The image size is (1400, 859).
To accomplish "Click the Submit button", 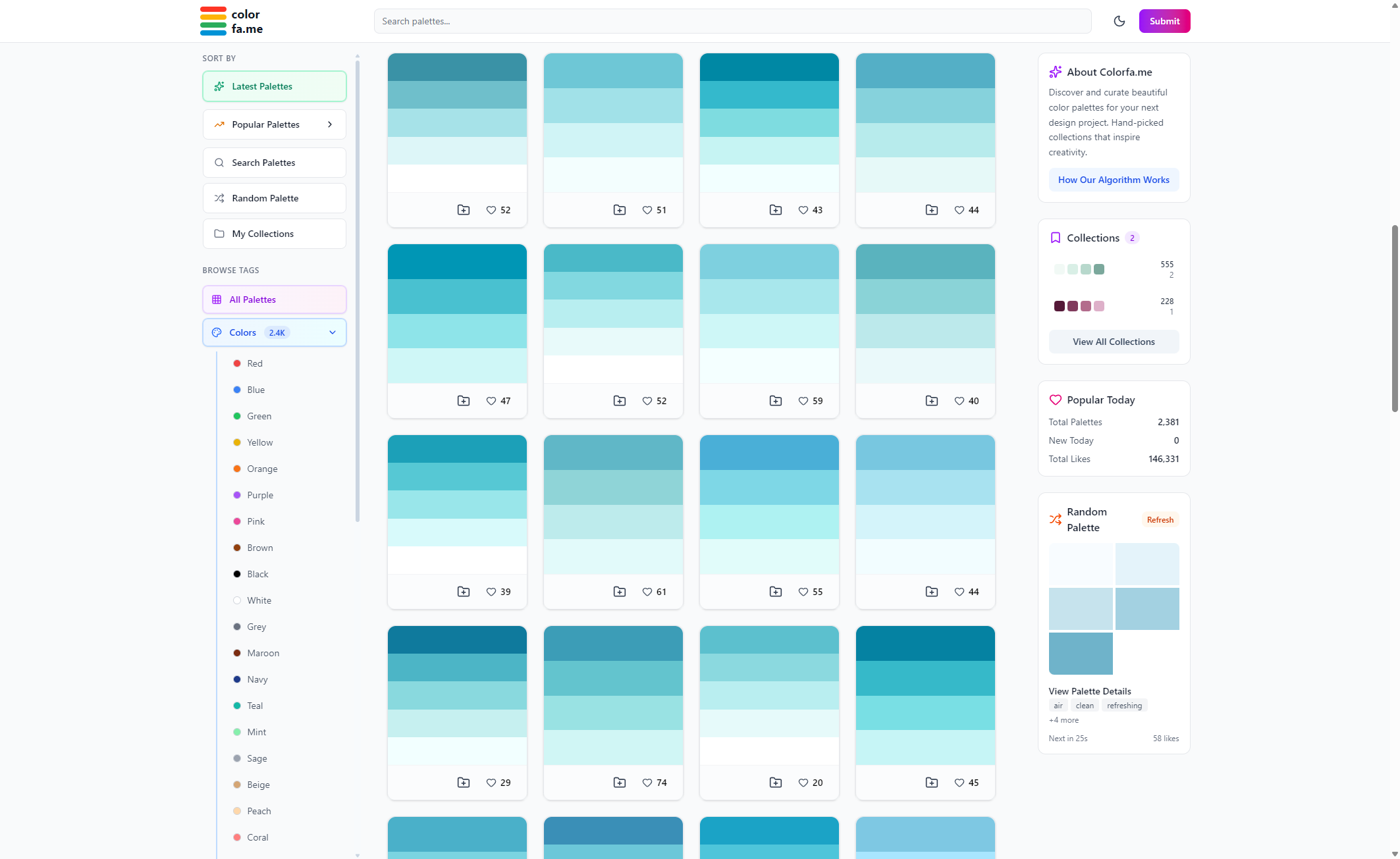I will pos(1164,21).
